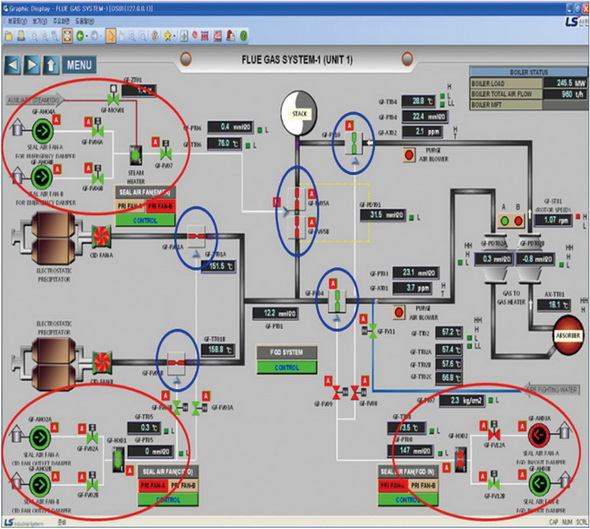Click the CONTROL button under SEAL AIR FAN(EMER)

(145, 220)
